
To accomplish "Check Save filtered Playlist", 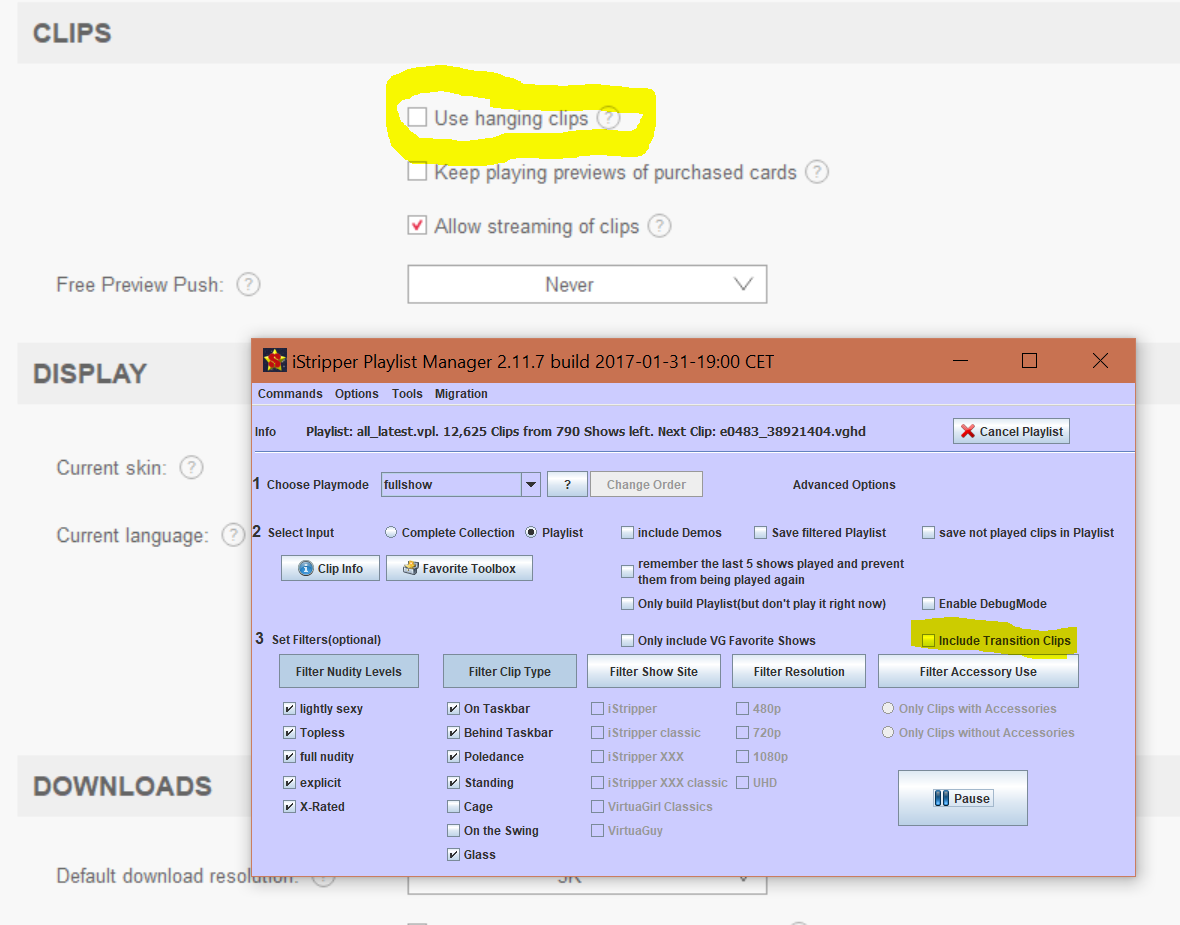I will tap(761, 533).
